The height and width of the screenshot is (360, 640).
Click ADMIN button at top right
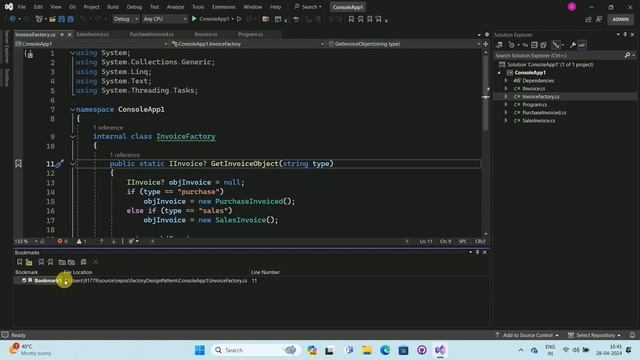(620, 19)
